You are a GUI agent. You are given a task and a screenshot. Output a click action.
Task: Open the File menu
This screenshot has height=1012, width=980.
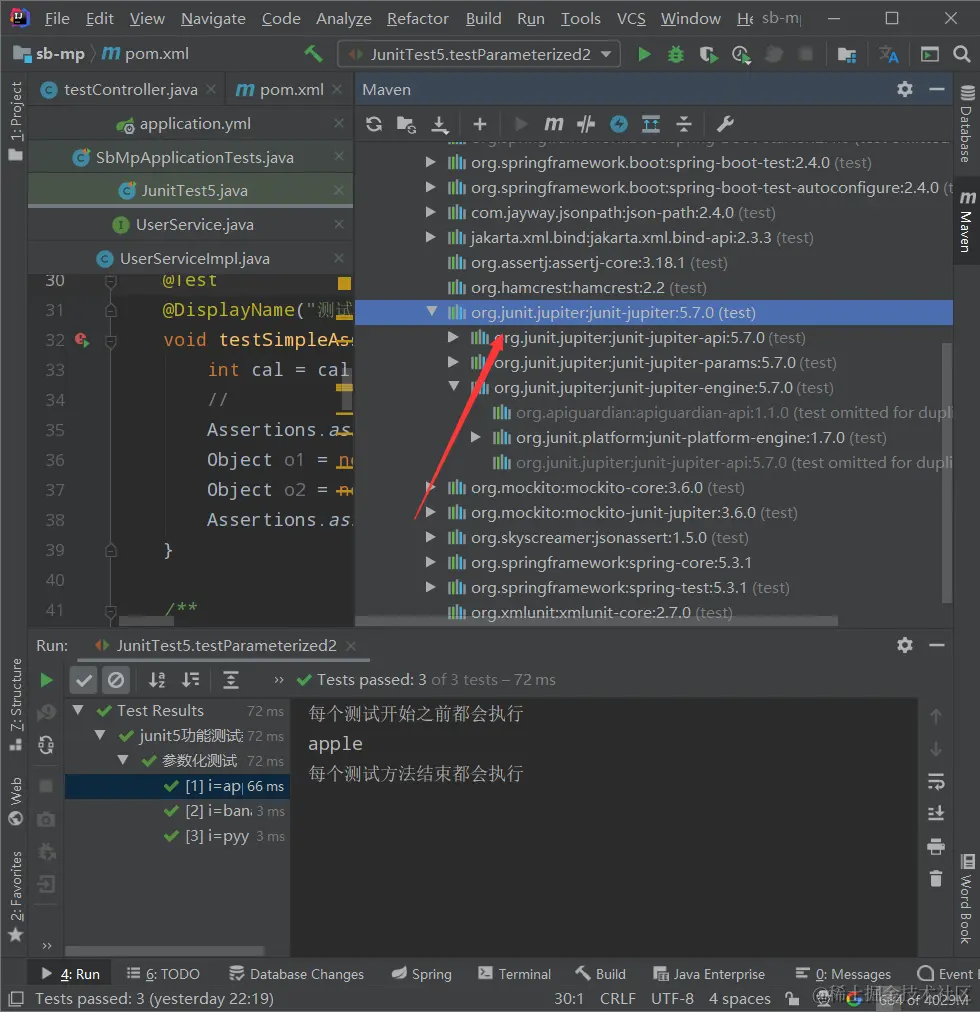coord(57,19)
